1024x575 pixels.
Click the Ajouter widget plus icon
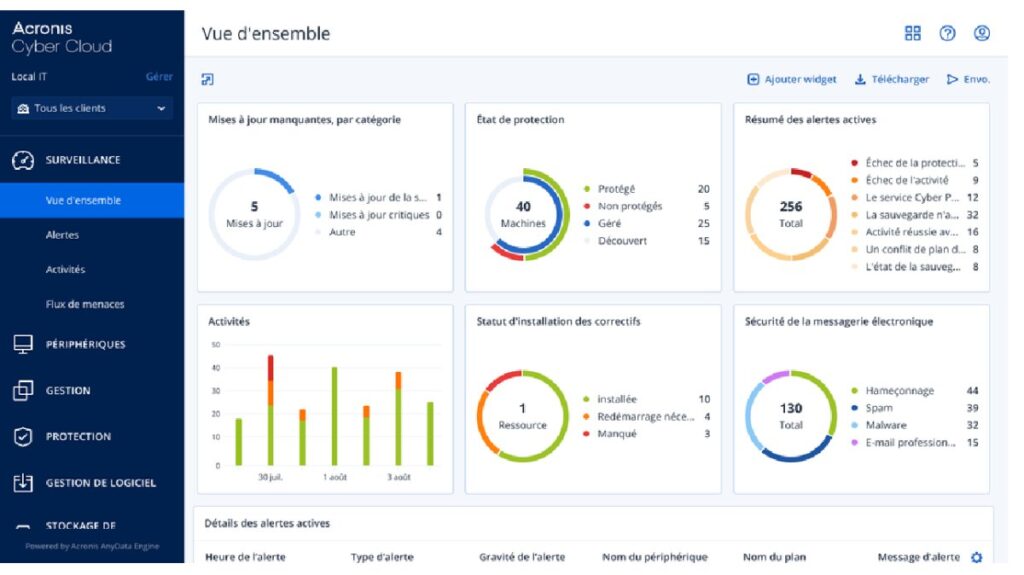pyautogui.click(x=753, y=79)
